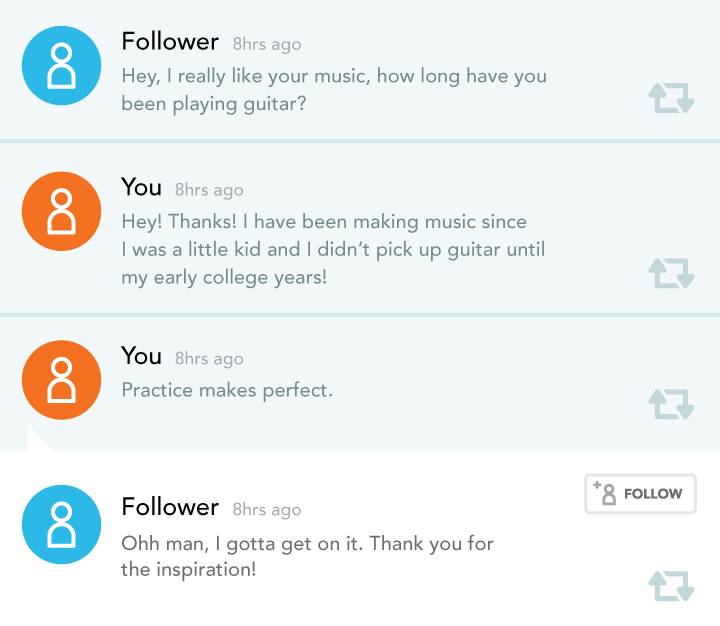Open Follower name above the guitar question
Viewport: 720px width, 626px height.
[x=170, y=42]
